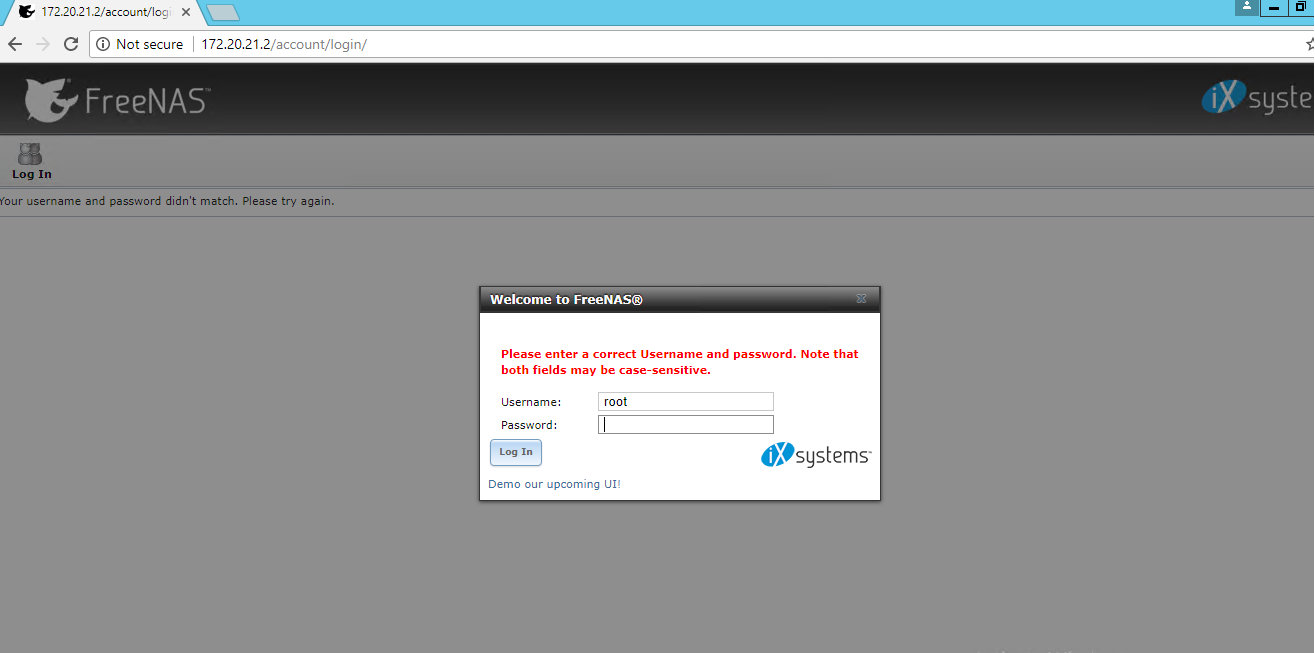Click the address bar URL
The width and height of the screenshot is (1315, 653).
pos(284,44)
